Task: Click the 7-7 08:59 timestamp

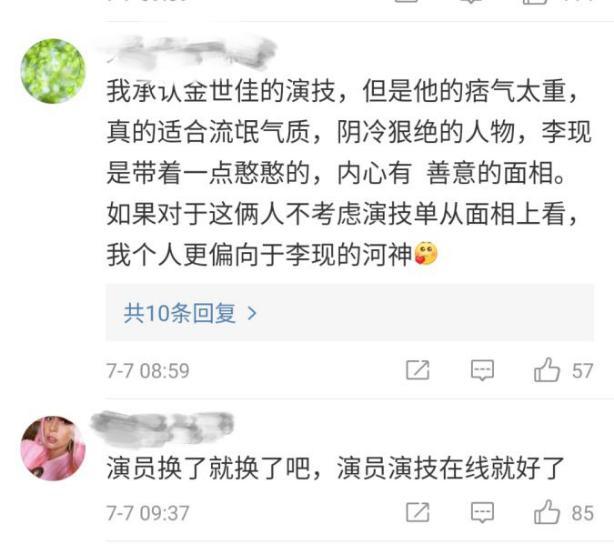Action: tap(148, 370)
